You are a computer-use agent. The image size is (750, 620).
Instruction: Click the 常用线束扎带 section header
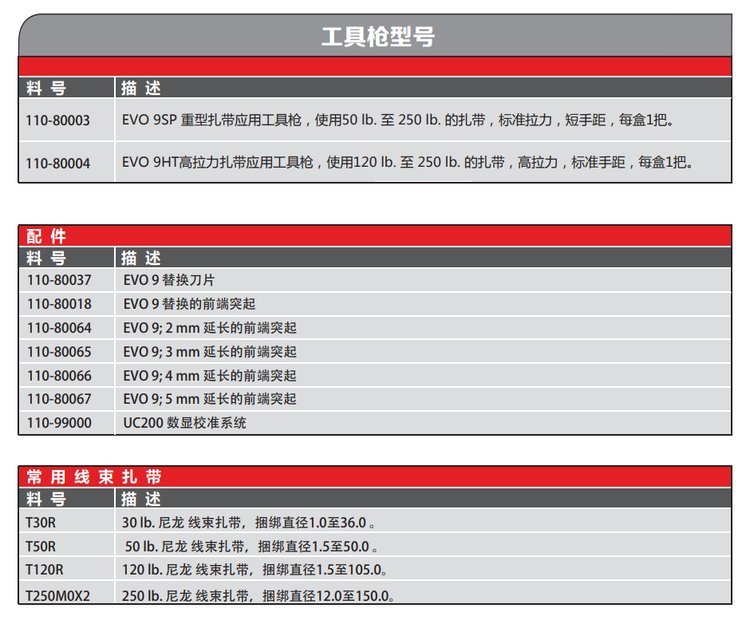(94, 476)
